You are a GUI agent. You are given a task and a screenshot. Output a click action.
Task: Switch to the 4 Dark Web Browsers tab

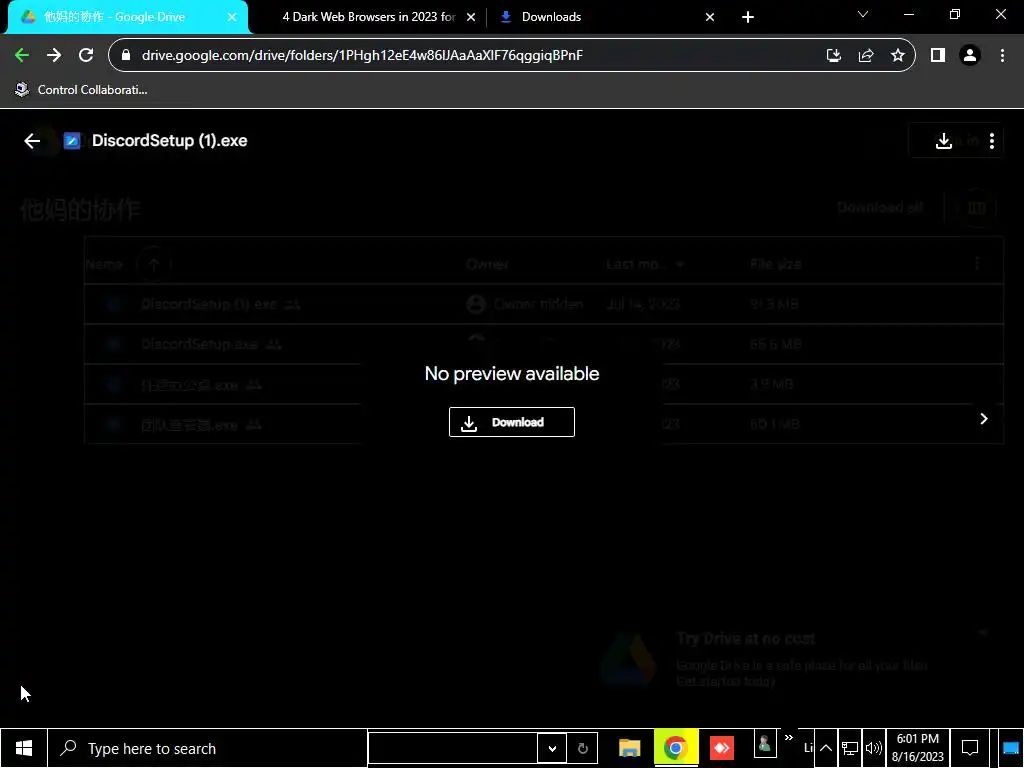tap(368, 17)
